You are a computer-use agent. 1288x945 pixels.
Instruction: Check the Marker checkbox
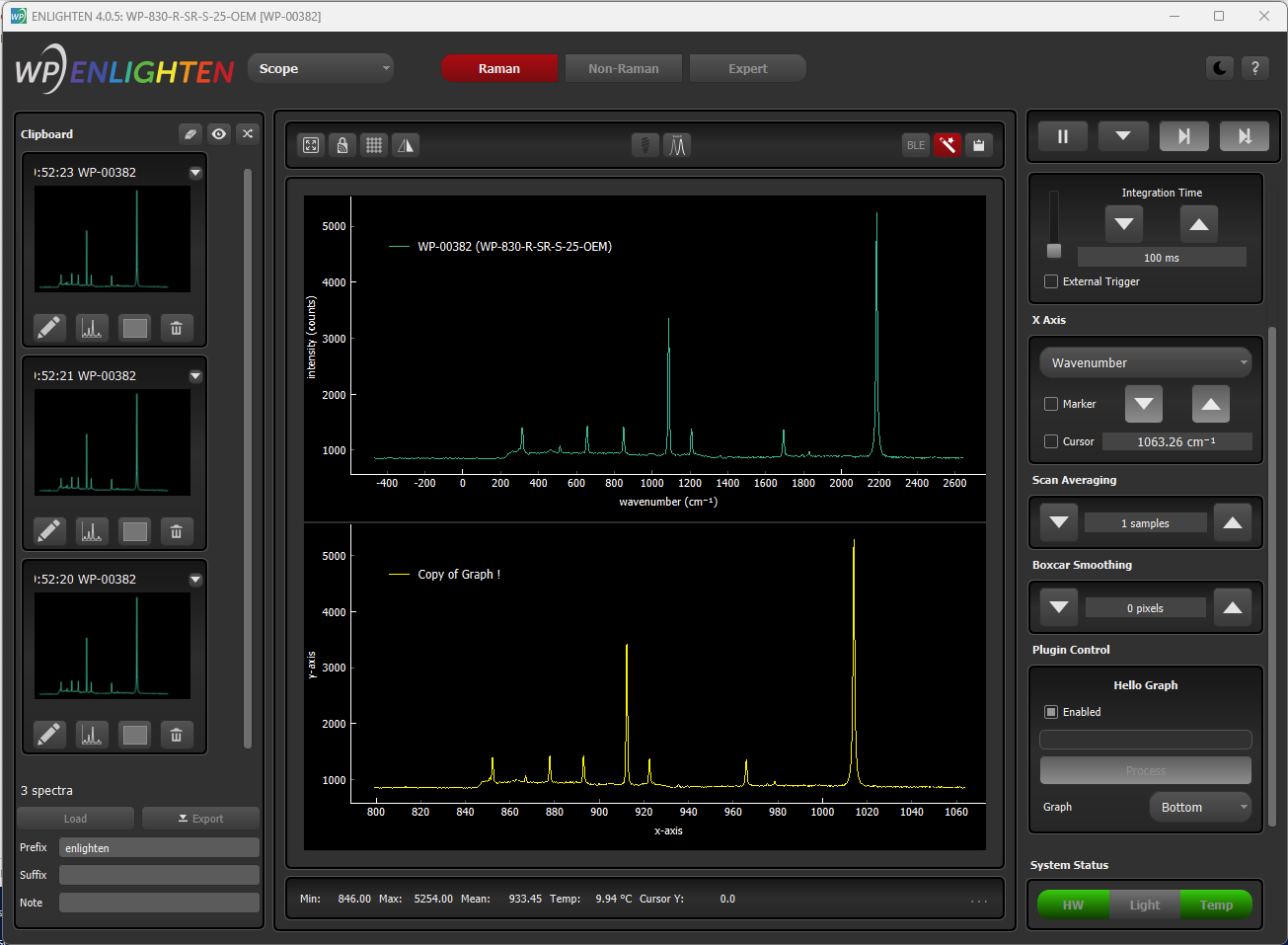1051,404
